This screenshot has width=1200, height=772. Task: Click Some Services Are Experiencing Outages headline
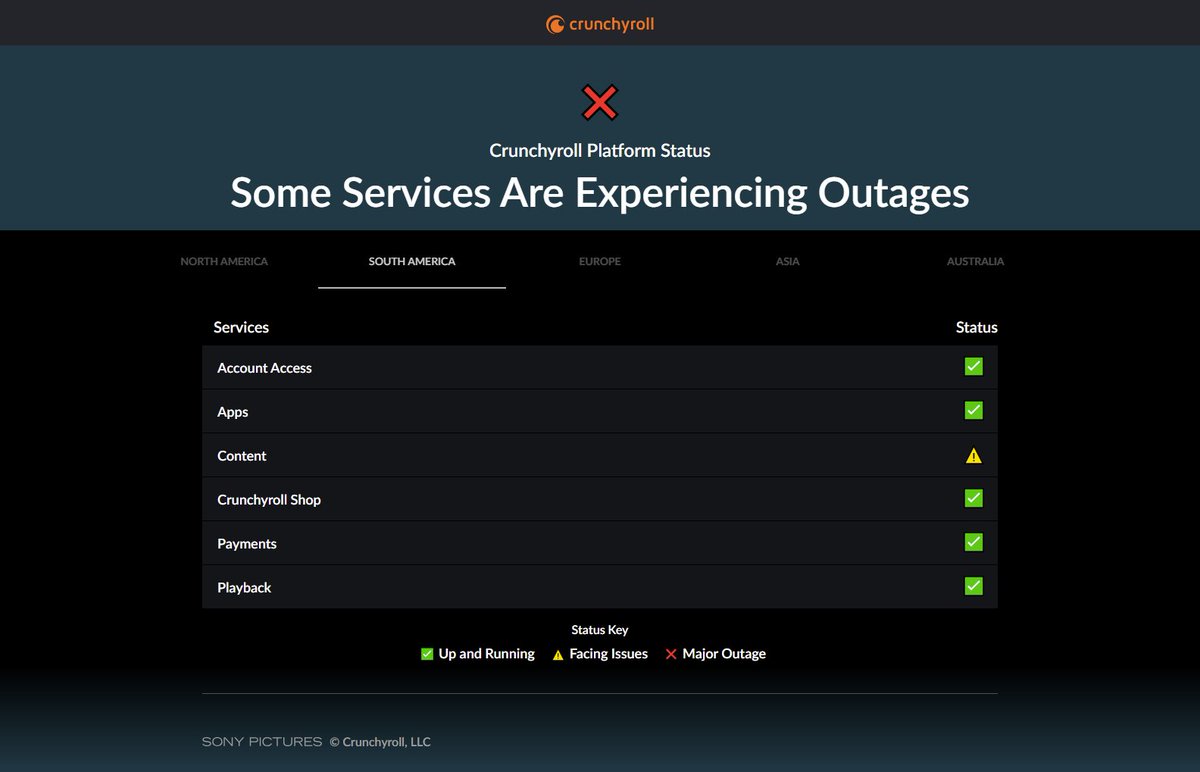point(600,192)
